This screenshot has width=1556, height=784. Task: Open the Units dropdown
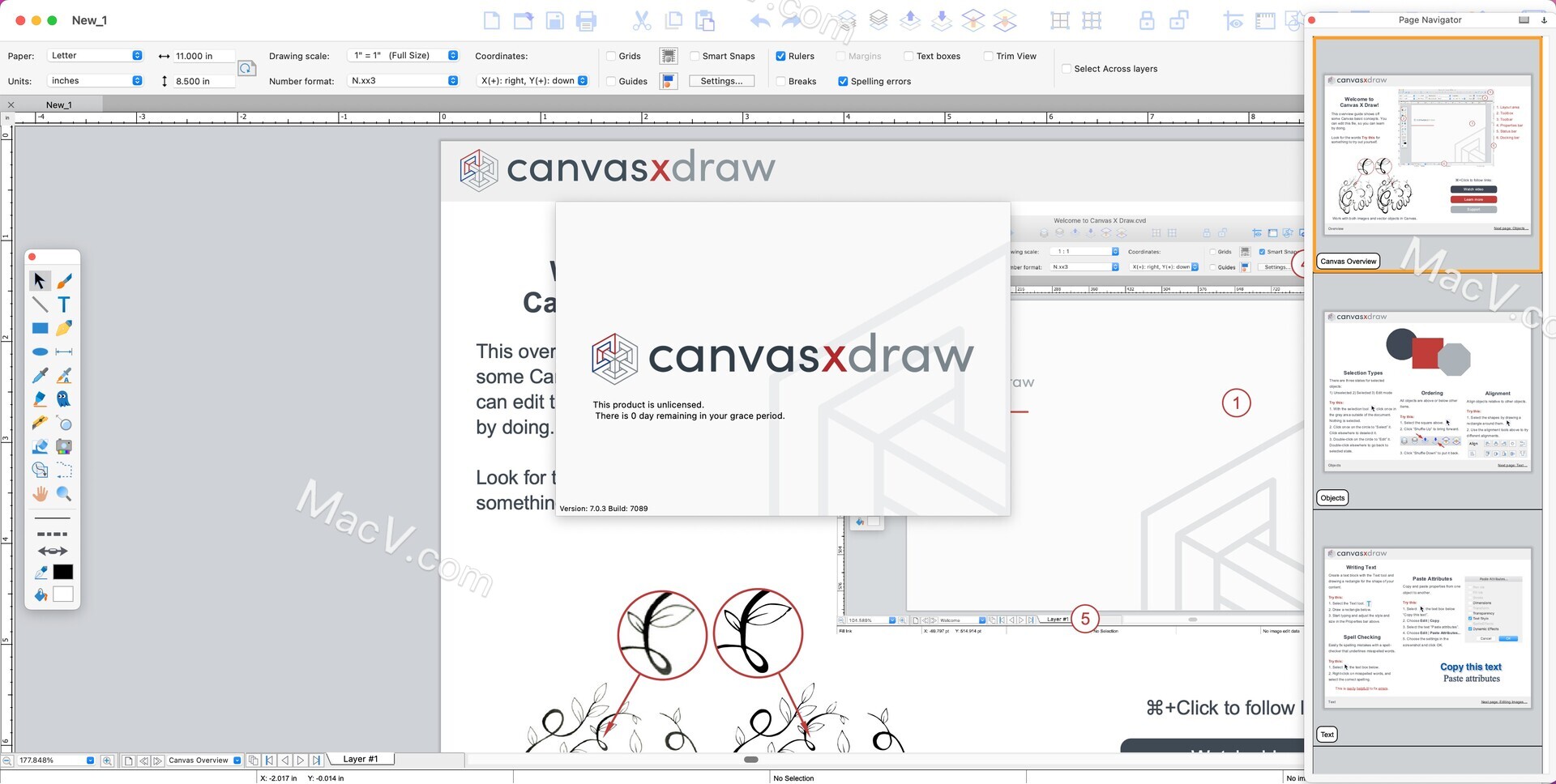[96, 81]
